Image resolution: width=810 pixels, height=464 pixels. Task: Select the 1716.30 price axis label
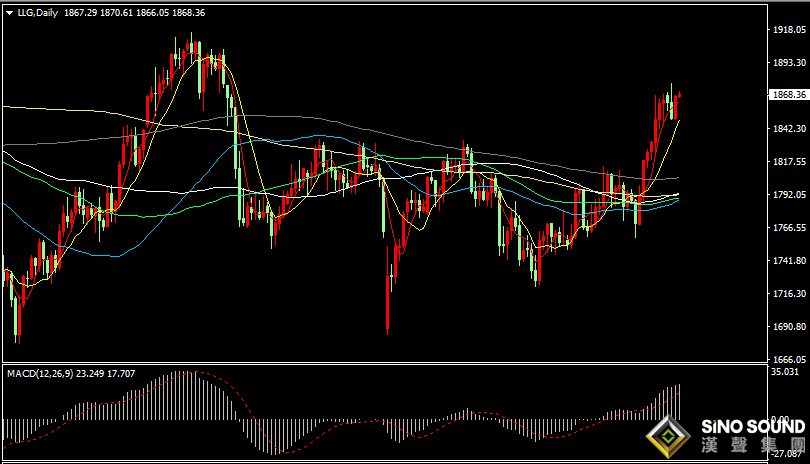coord(789,293)
